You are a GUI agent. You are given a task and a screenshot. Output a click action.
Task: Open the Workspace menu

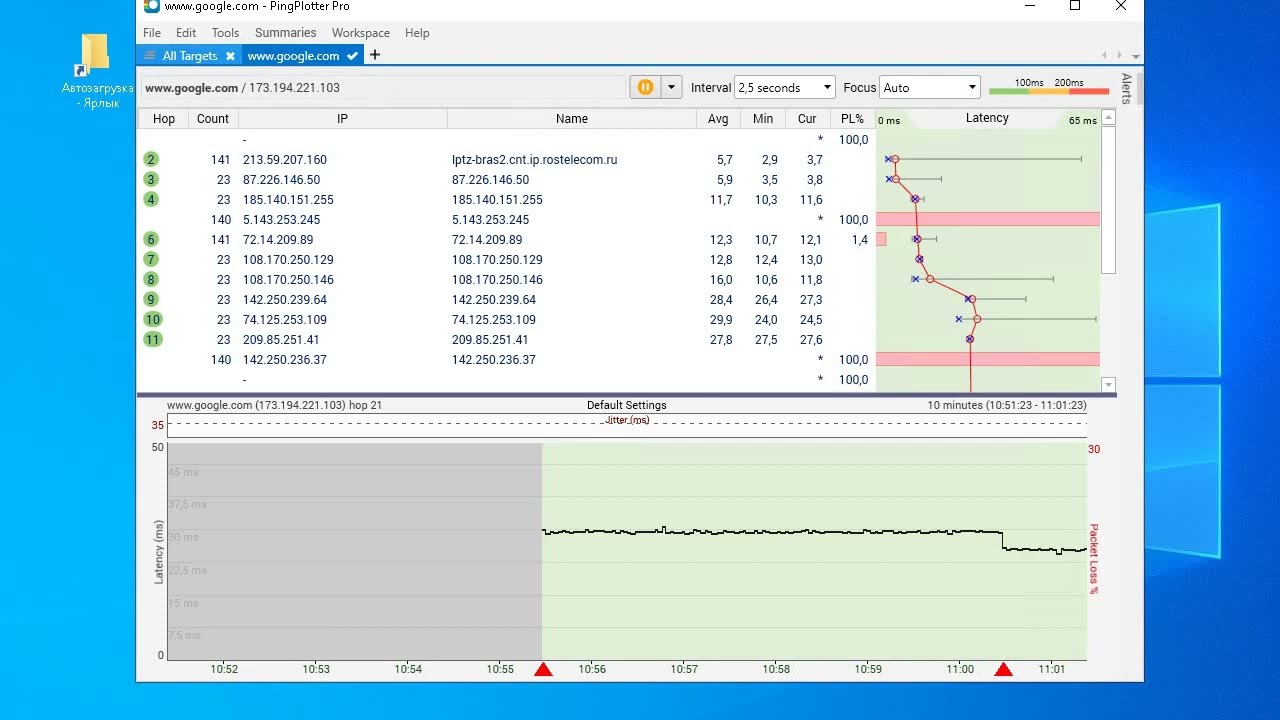point(361,33)
